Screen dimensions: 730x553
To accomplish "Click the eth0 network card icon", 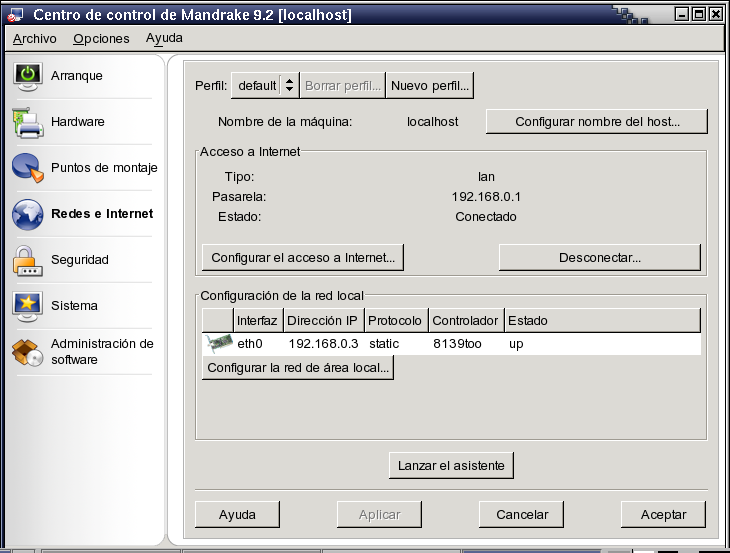I will click(x=217, y=344).
